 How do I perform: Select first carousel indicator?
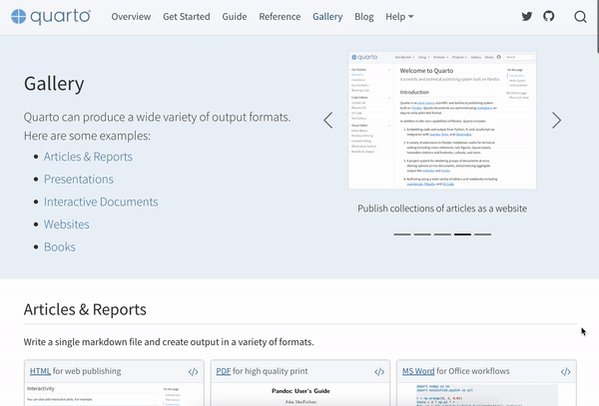click(402, 234)
